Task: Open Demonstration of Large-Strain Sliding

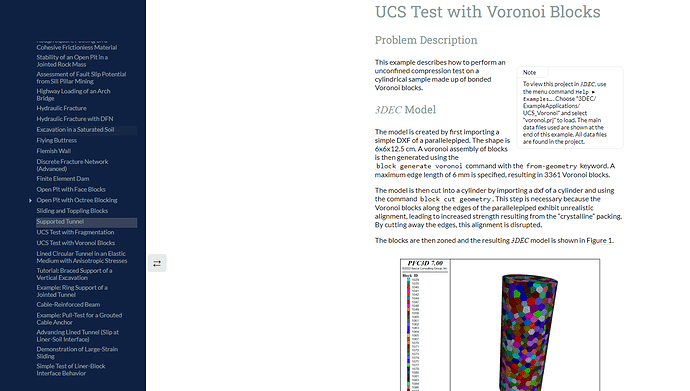Action: [77, 353]
